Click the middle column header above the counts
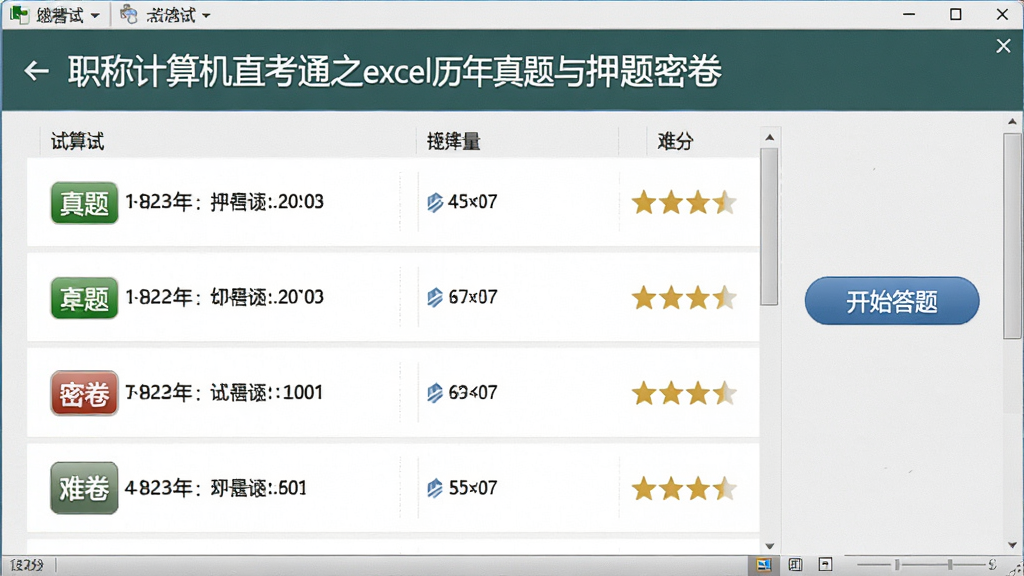 point(453,141)
